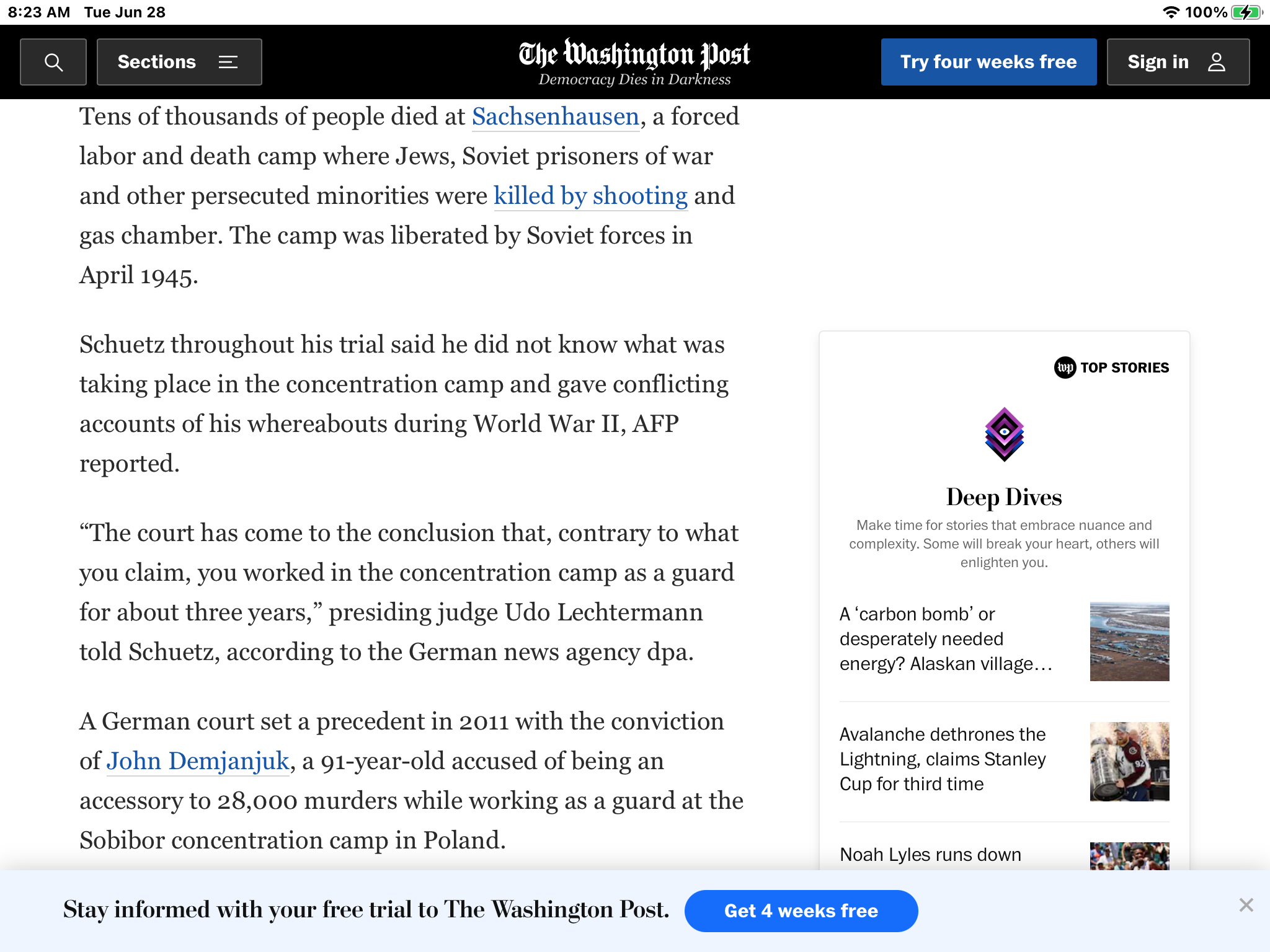Tap the 8:23 AM clock

(39, 12)
